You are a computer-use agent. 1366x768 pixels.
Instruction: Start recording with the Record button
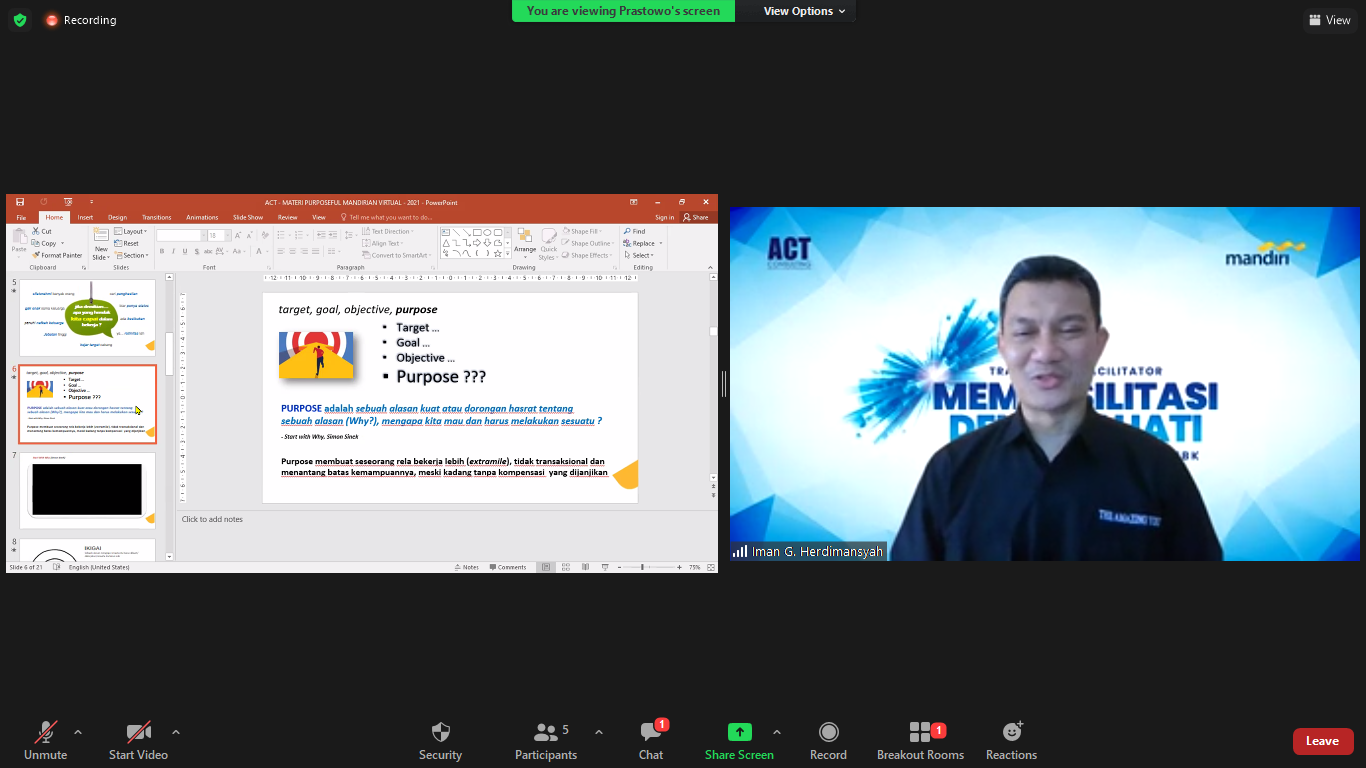click(828, 732)
